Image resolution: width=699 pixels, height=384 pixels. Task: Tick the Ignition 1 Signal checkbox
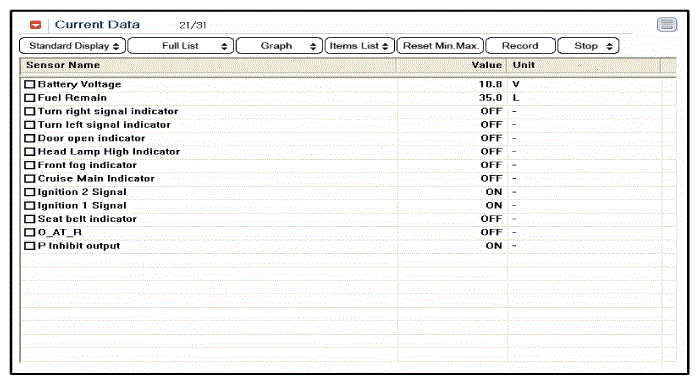pos(30,206)
